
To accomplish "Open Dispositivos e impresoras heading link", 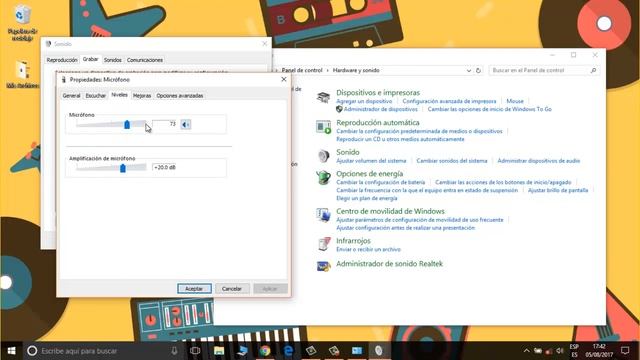I will 378,93.
